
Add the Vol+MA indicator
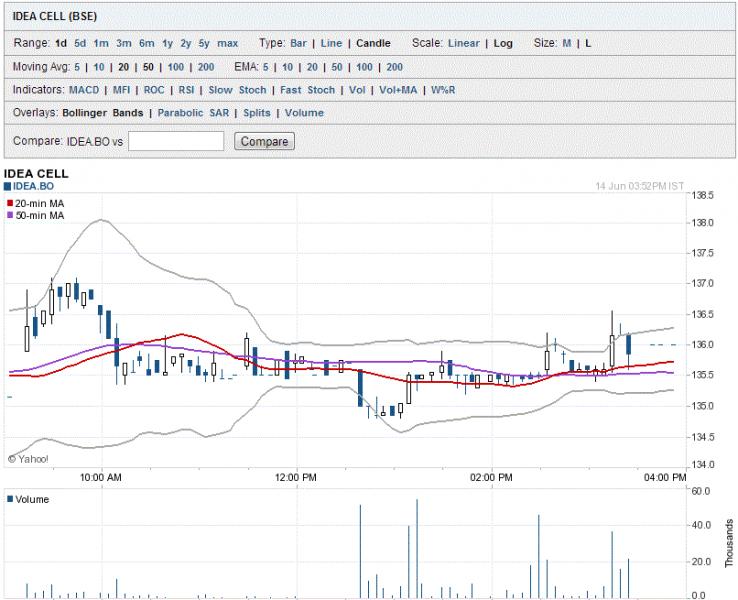point(398,90)
